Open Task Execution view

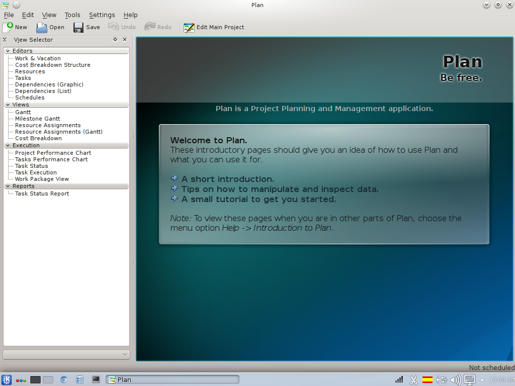pos(36,172)
